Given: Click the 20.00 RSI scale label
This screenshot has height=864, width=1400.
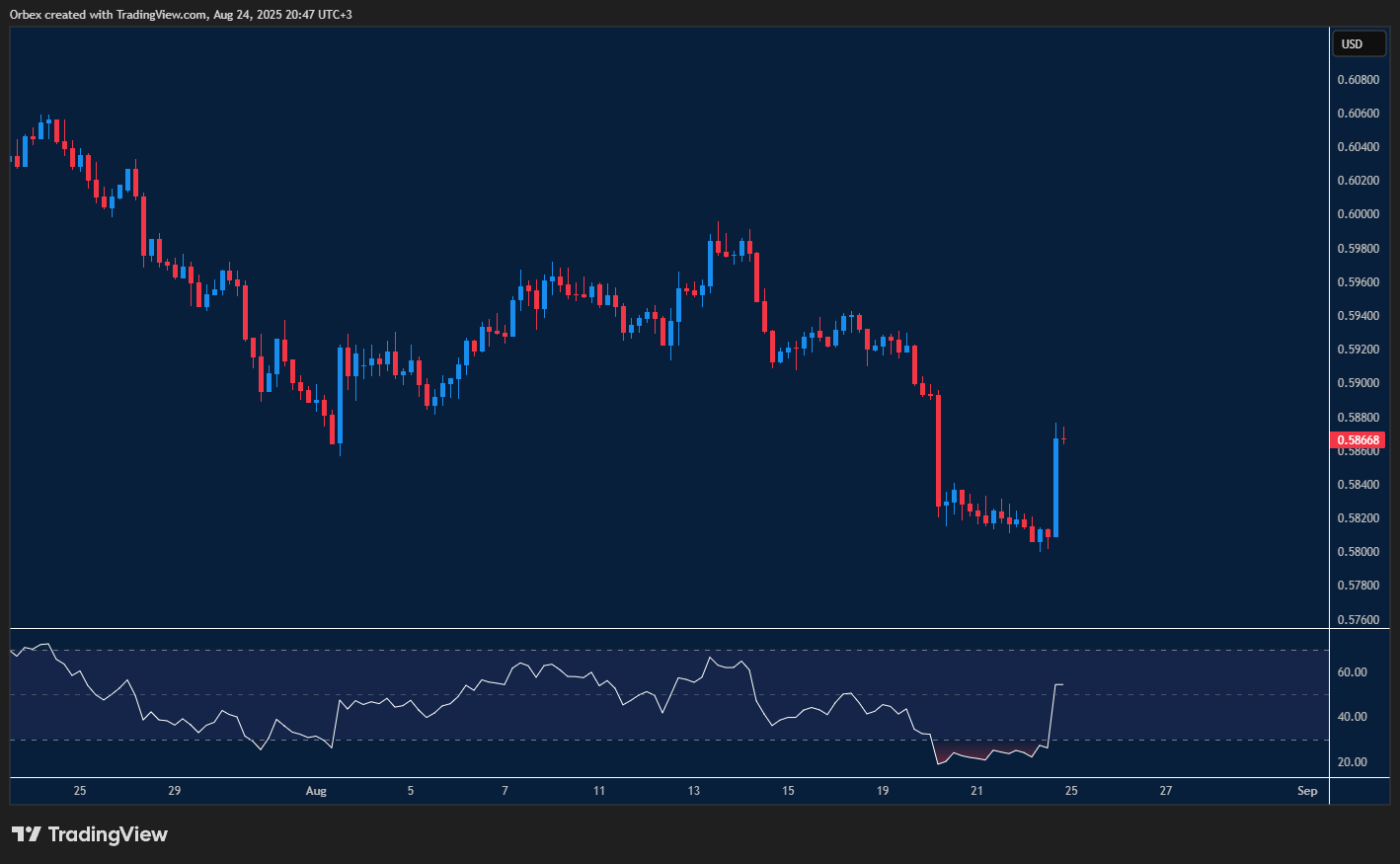Looking at the screenshot, I should [x=1352, y=762].
